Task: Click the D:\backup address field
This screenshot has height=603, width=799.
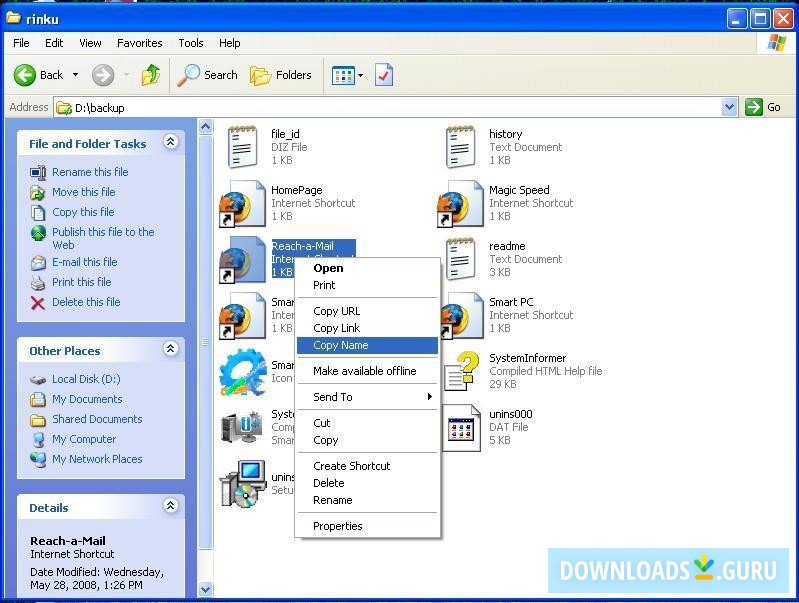Action: click(x=387, y=108)
